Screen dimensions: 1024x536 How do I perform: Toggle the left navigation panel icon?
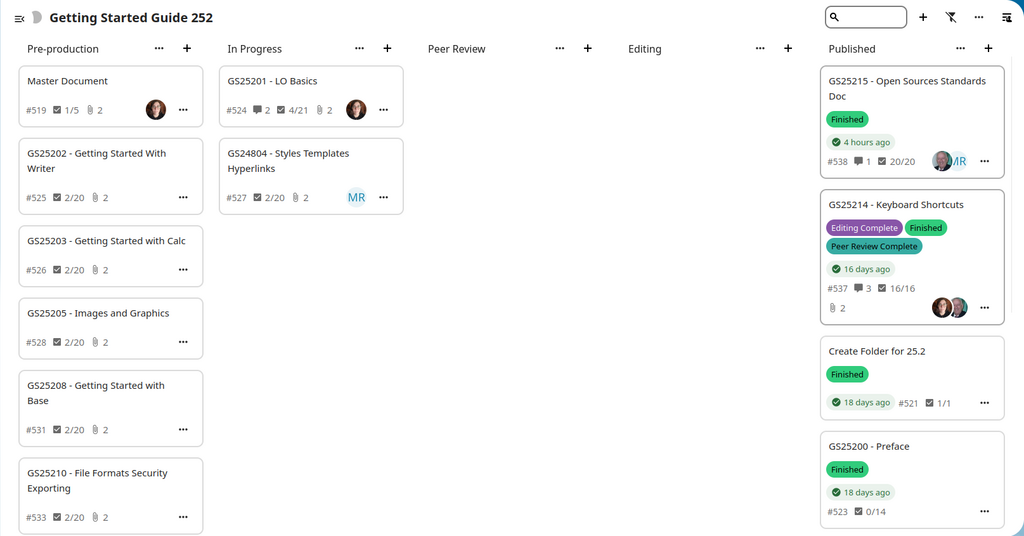[x=19, y=18]
